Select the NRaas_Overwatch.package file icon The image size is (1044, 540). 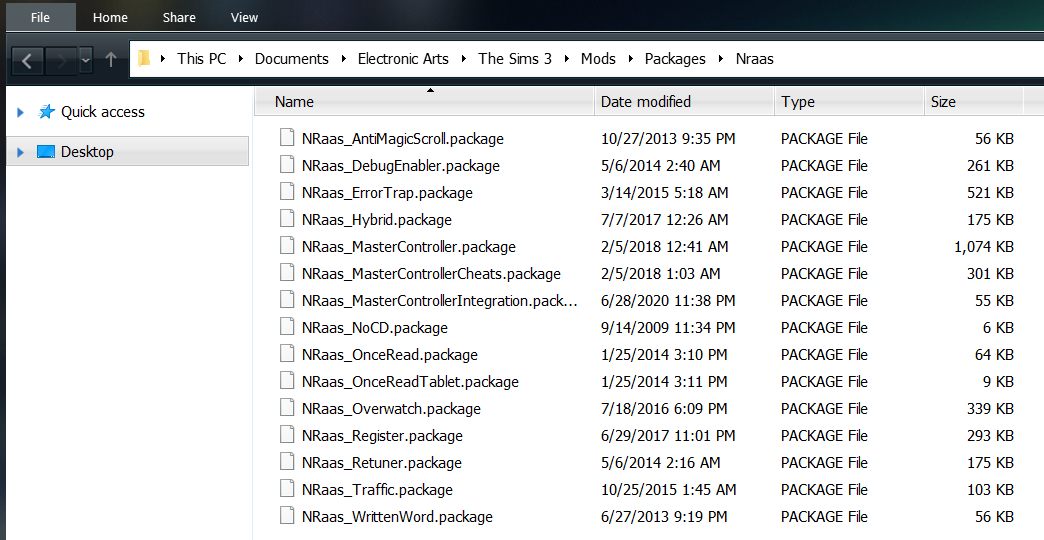(x=287, y=407)
